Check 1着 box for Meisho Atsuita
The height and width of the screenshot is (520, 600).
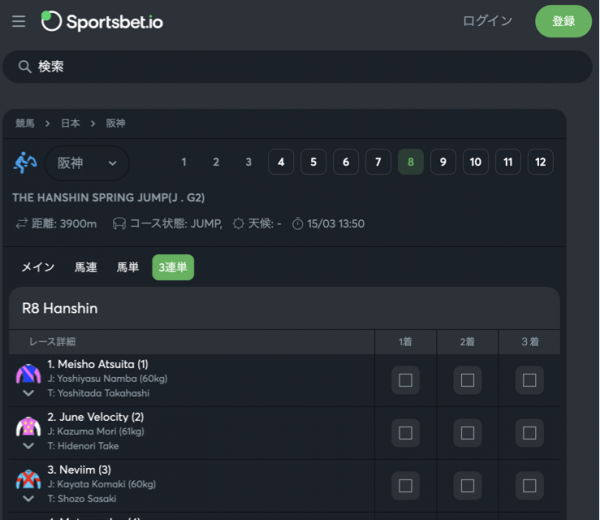[405, 380]
